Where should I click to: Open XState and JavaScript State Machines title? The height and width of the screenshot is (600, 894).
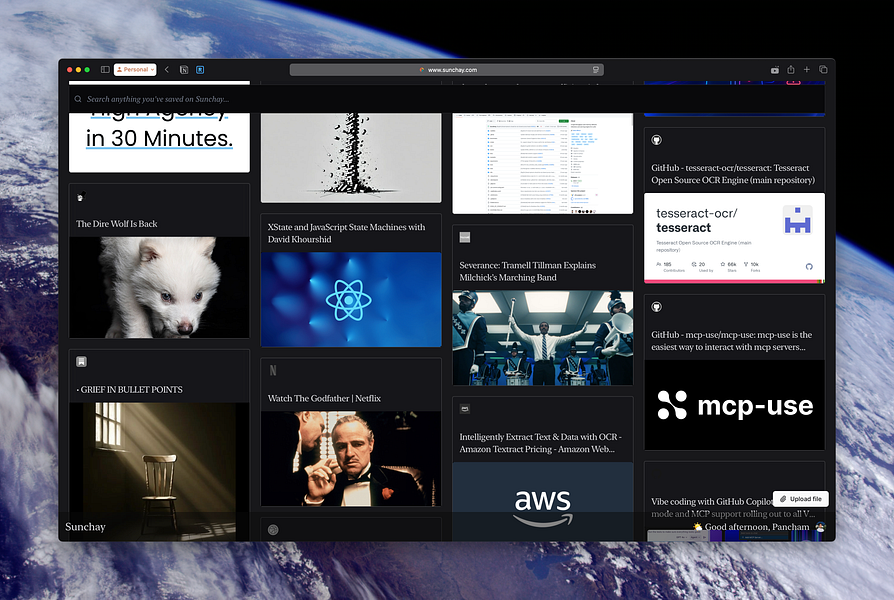pos(347,233)
